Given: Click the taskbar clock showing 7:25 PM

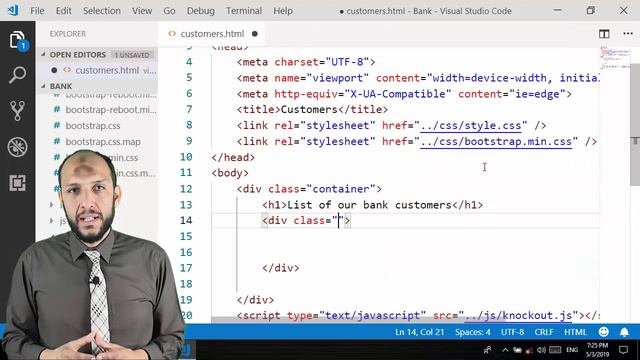Looking at the screenshot, I should point(597,350).
